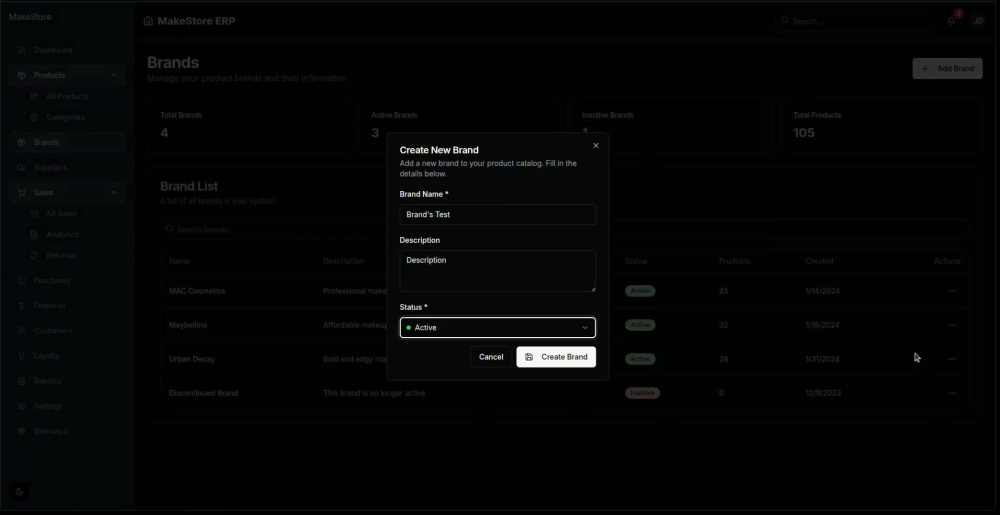
Task: Open Refunds in the sidebar
Action: tap(73, 256)
